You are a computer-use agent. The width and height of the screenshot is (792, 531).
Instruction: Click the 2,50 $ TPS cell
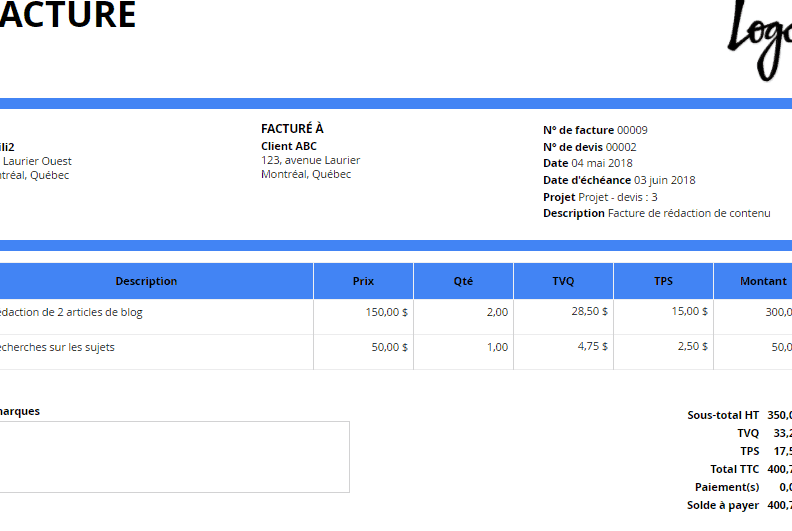[x=692, y=347]
